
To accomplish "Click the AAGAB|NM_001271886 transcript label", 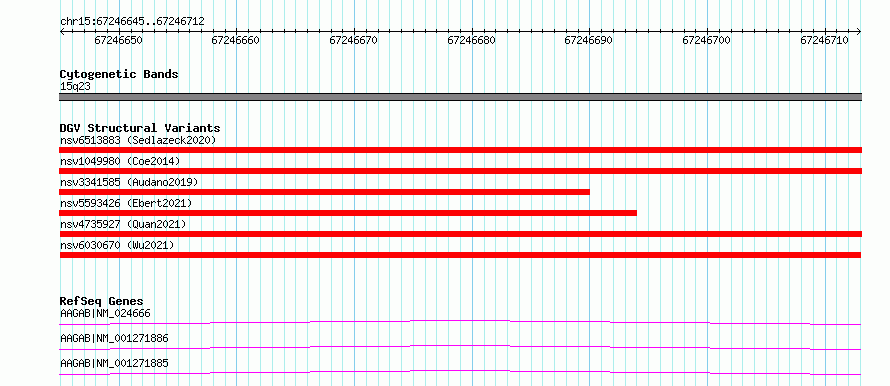I will click(x=114, y=338).
